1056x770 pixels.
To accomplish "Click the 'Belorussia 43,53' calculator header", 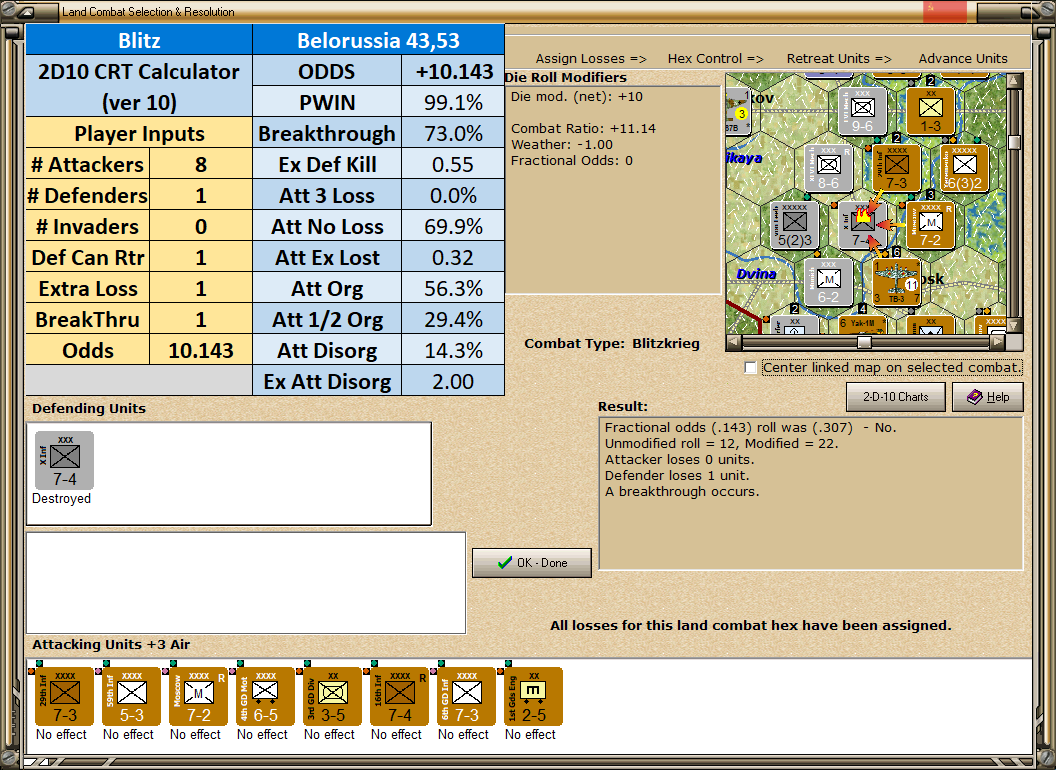I will coord(378,40).
